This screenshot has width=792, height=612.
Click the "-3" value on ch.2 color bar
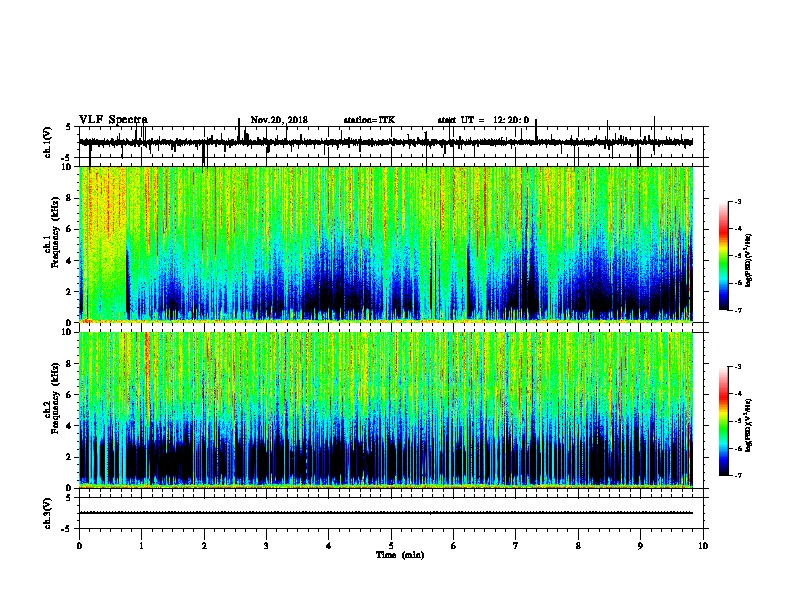coord(738,367)
